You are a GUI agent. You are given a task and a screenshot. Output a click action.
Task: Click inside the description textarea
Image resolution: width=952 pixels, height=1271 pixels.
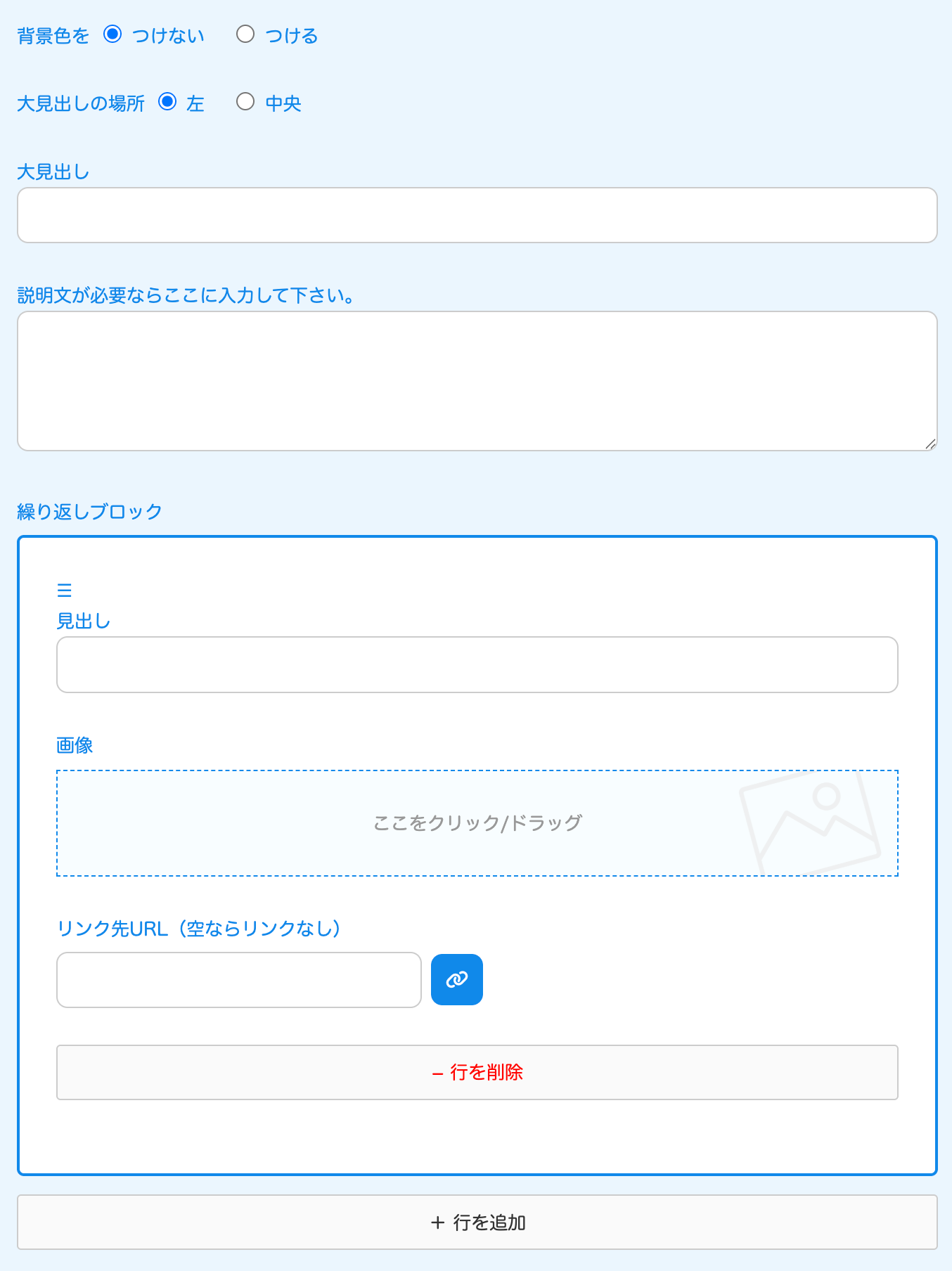coord(477,380)
